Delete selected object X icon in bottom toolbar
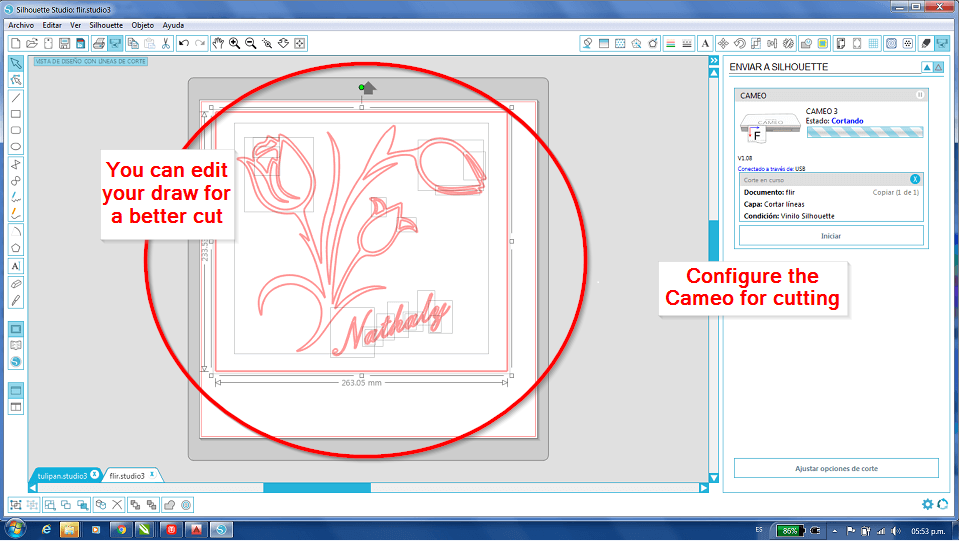Viewport: 959px width, 541px height. [x=117, y=505]
